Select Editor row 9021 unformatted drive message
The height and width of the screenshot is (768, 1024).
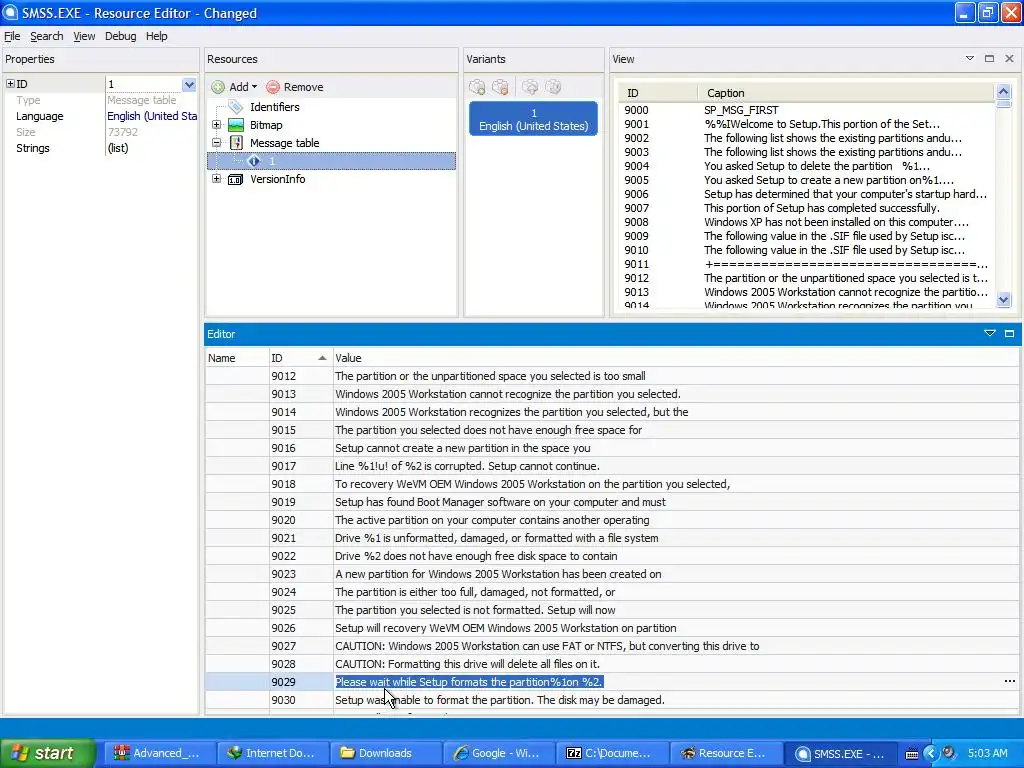coord(612,538)
